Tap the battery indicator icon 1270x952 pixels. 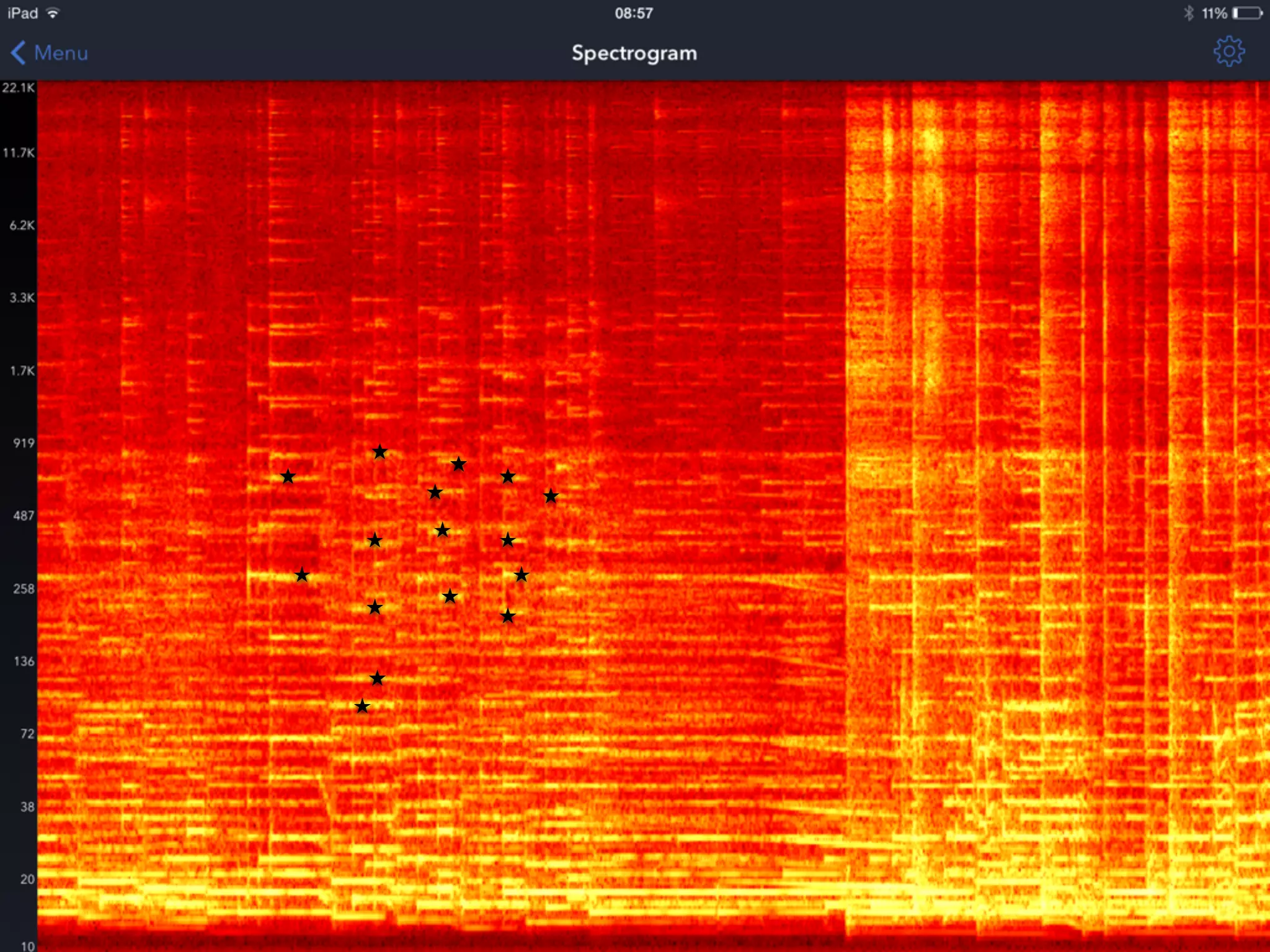tap(1247, 13)
